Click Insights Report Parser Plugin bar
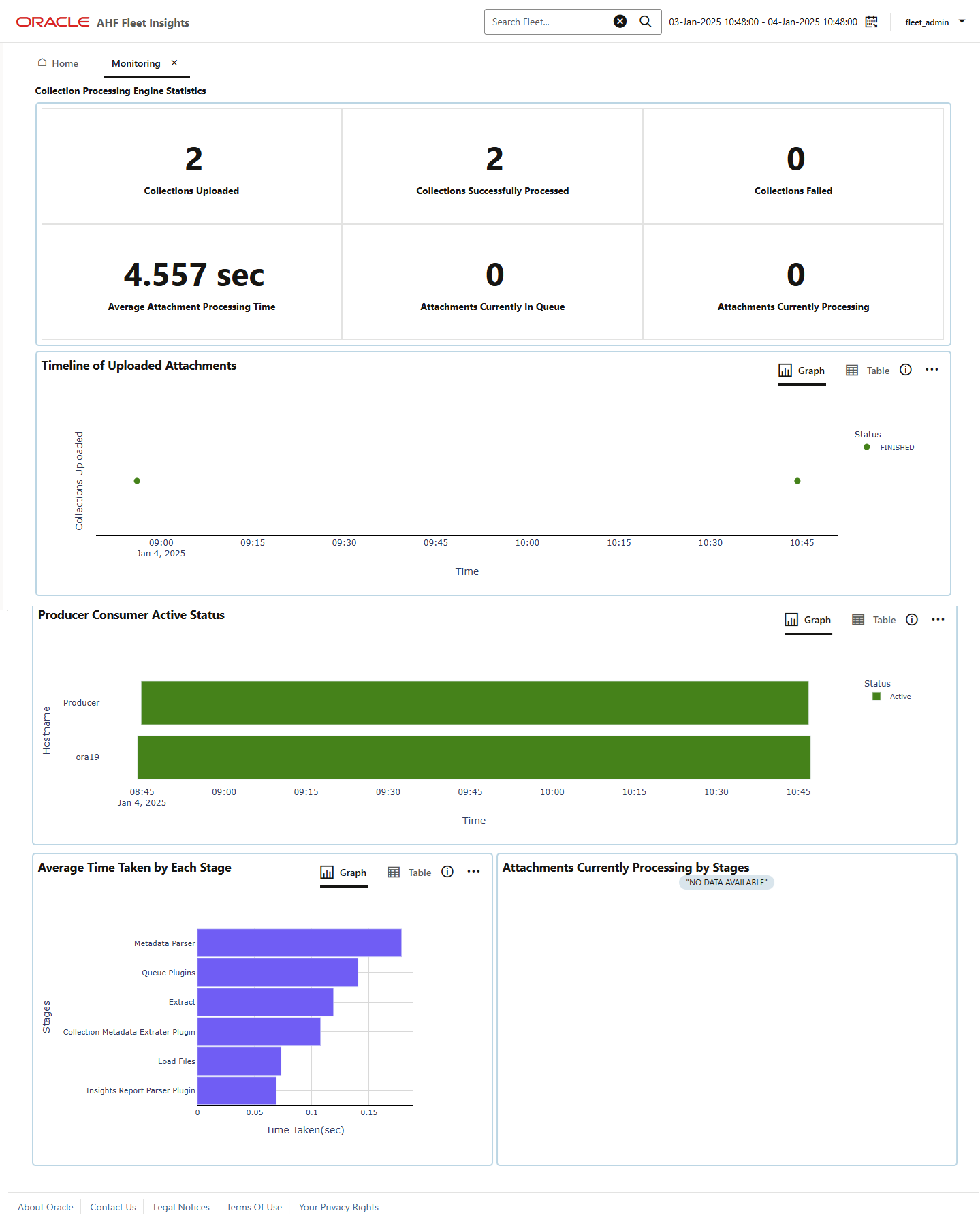980x1224 pixels. (x=236, y=1090)
